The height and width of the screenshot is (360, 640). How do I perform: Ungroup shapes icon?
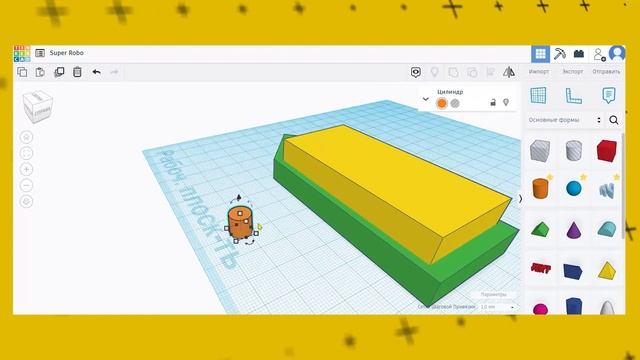tap(472, 72)
